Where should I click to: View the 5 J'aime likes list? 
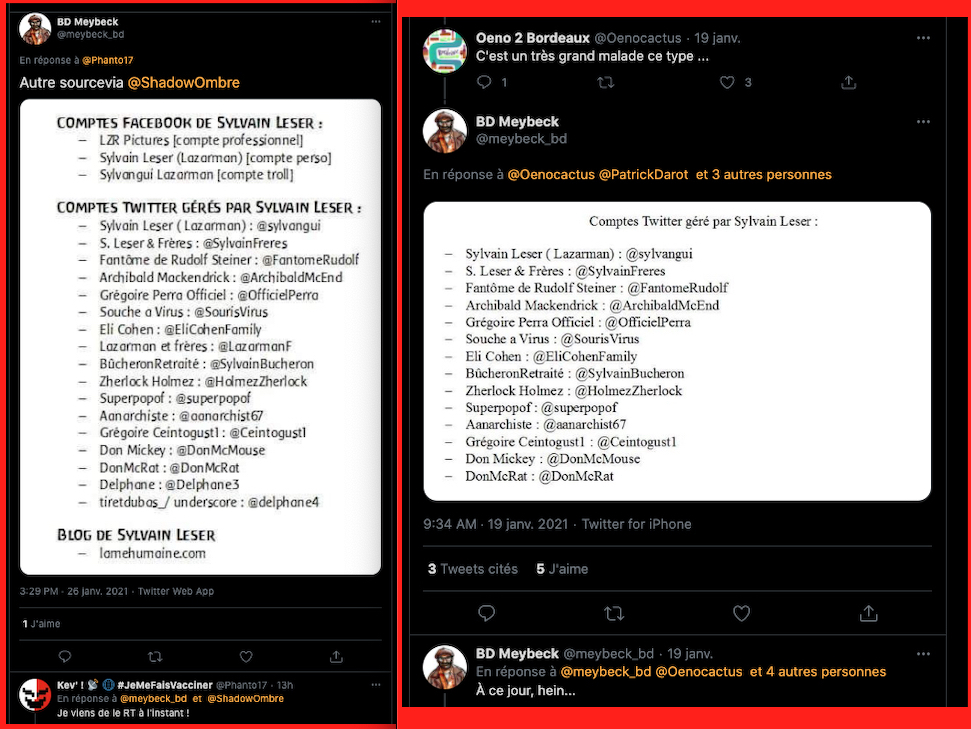562,569
